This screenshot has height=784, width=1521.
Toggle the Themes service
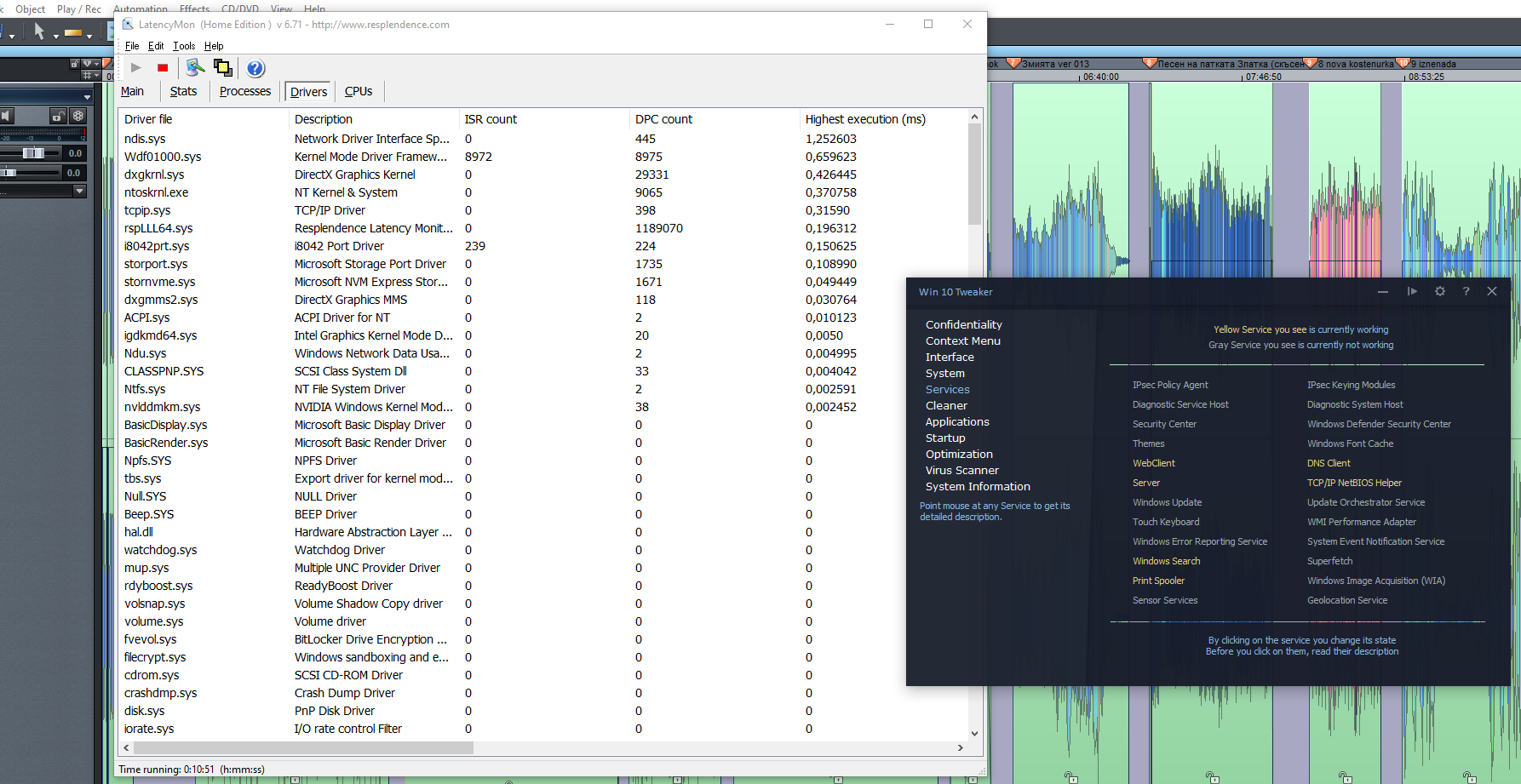pyautogui.click(x=1148, y=444)
